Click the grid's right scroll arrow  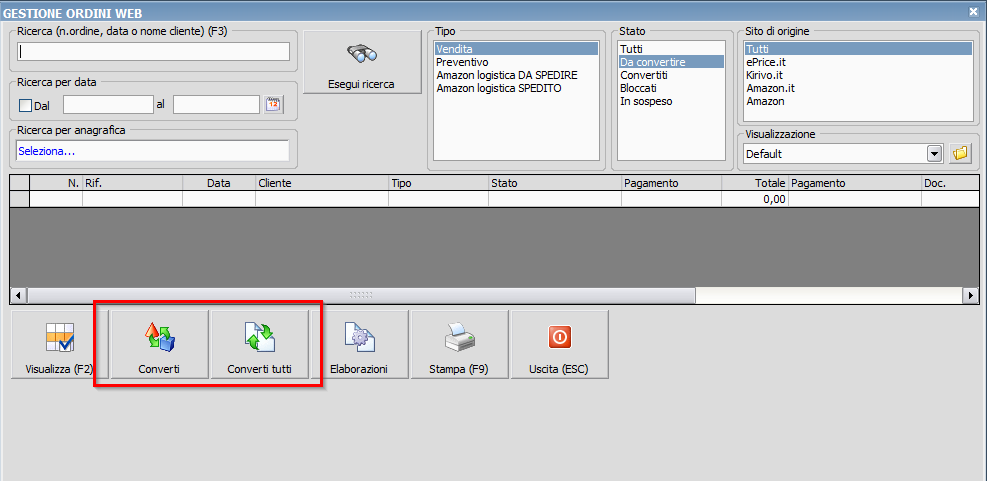click(971, 295)
